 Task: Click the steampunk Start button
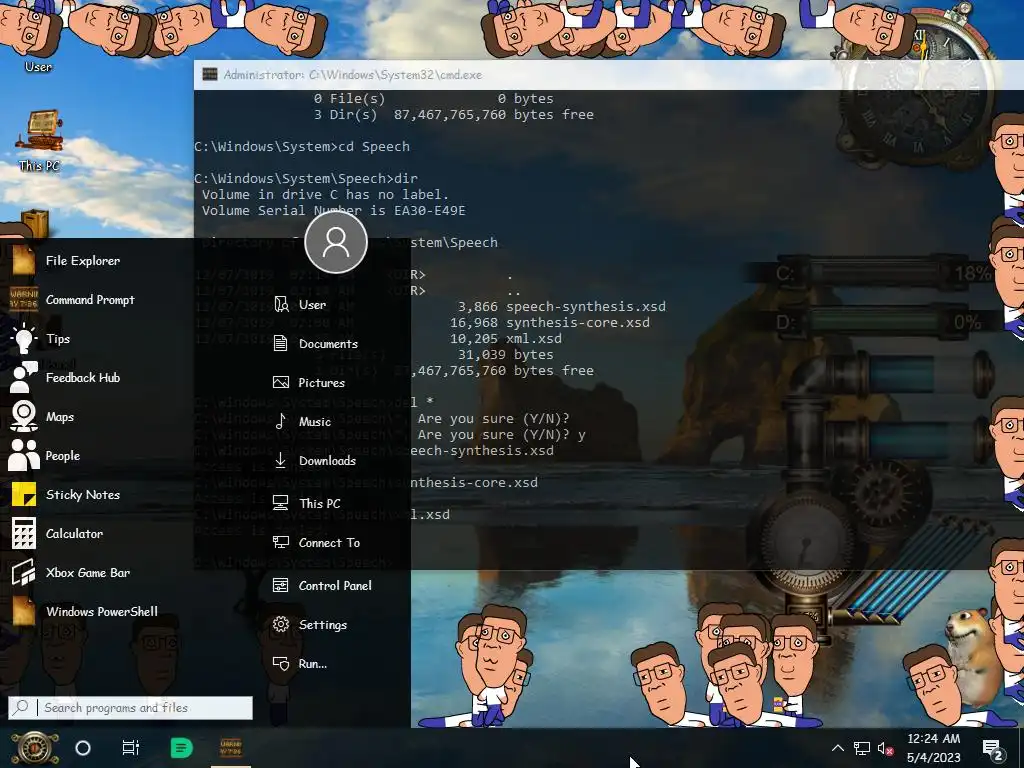[x=34, y=748]
